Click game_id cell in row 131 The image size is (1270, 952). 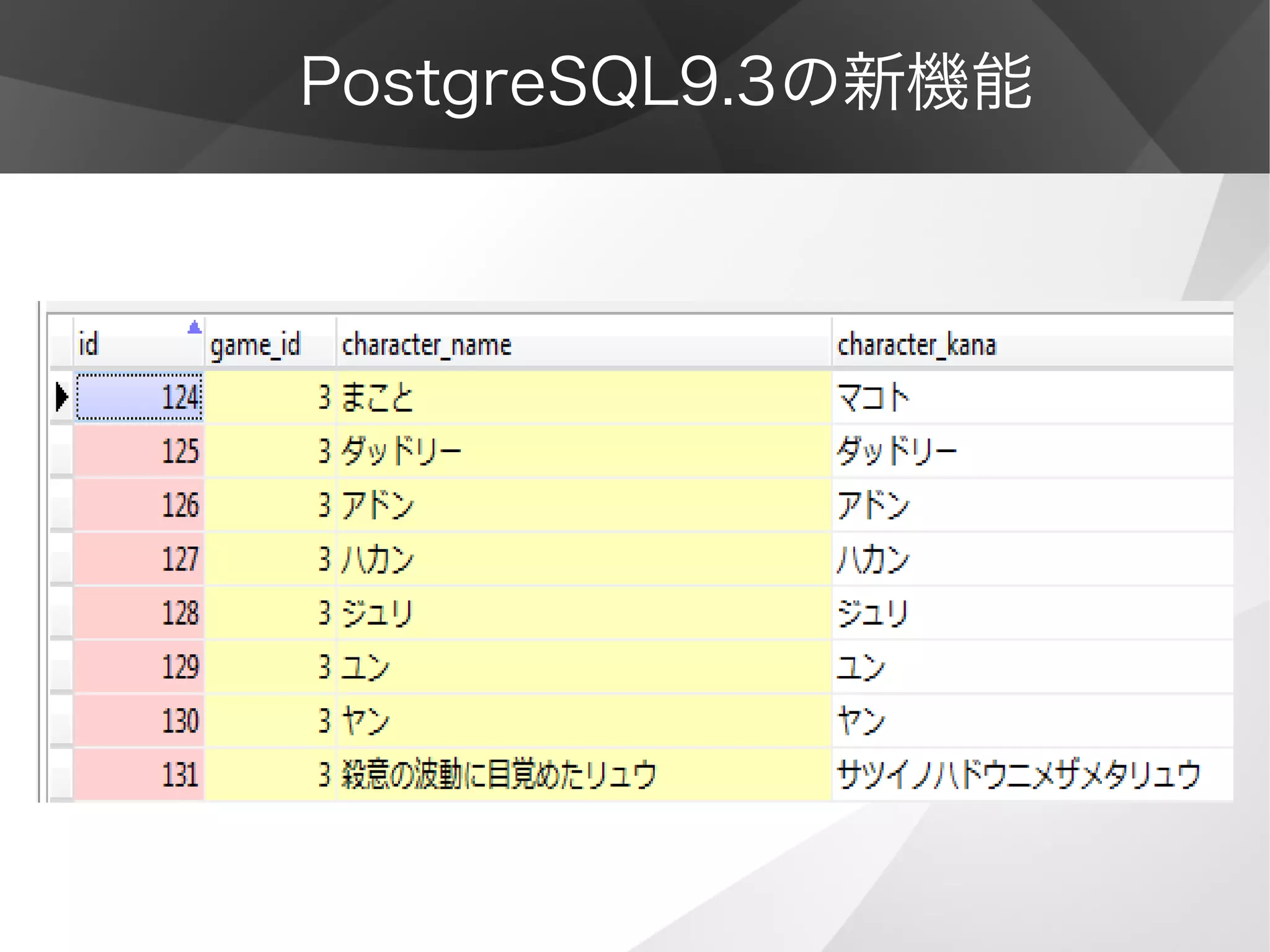pos(270,775)
